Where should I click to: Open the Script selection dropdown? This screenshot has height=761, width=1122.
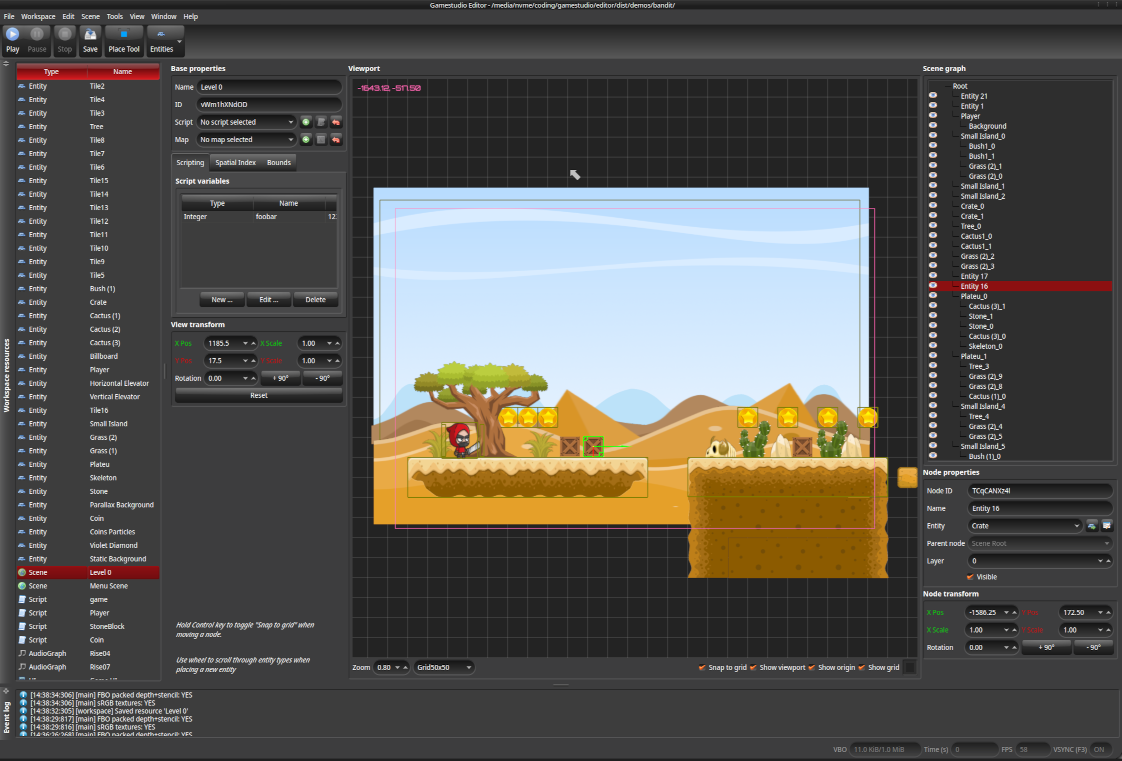pyautogui.click(x=246, y=122)
